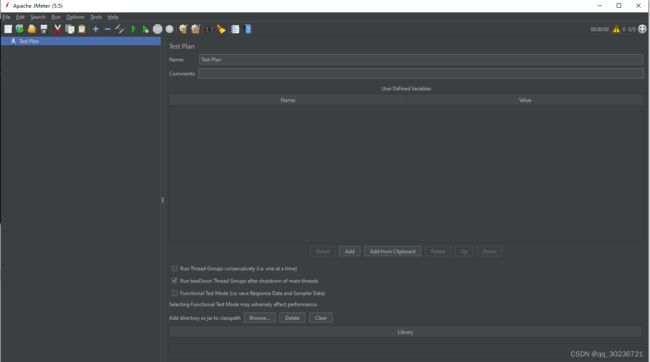Click the Name column header
Image resolution: width=650 pixels, height=362 pixels.
click(x=288, y=100)
